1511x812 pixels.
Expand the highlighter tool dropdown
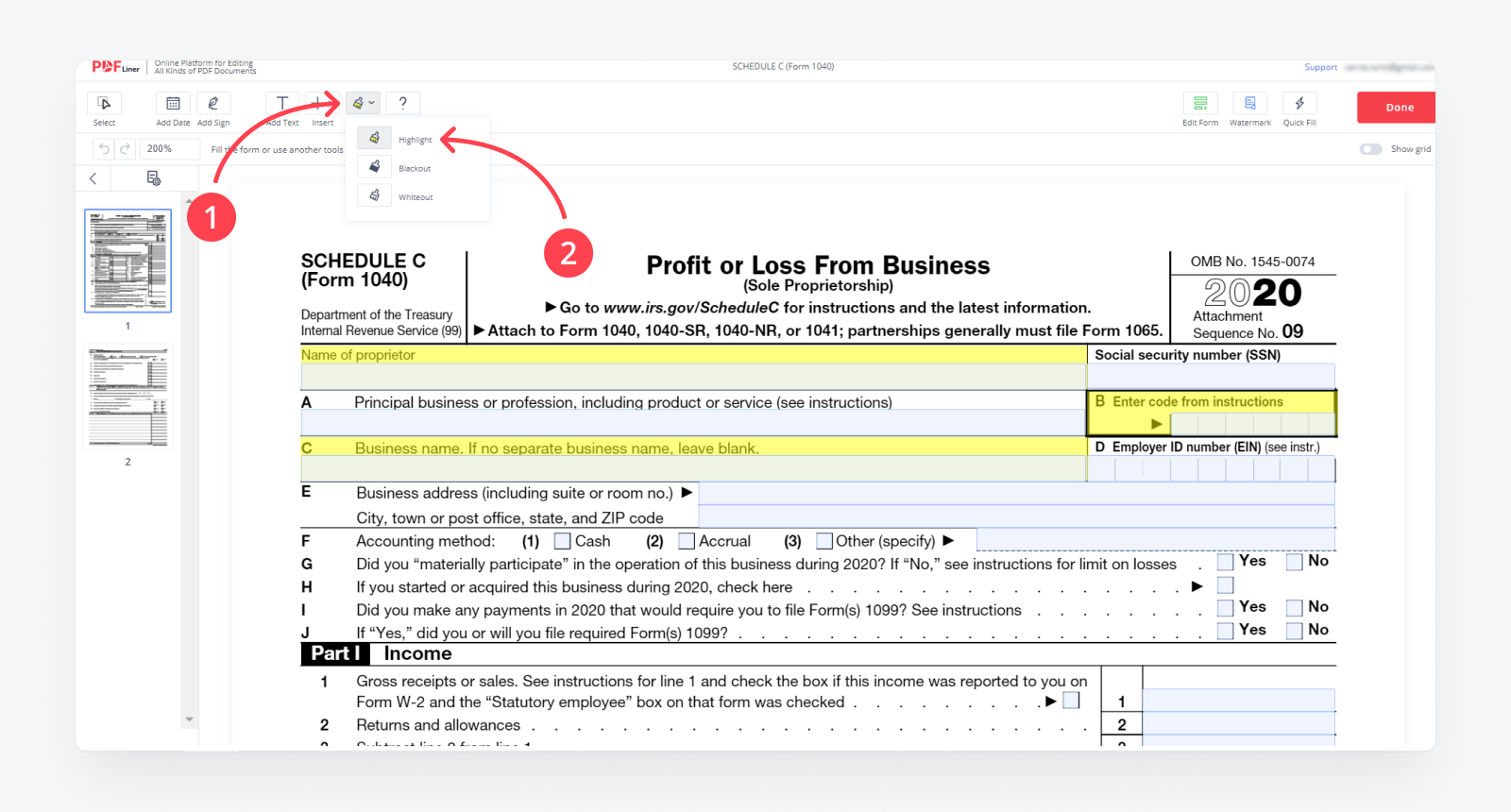coord(364,103)
